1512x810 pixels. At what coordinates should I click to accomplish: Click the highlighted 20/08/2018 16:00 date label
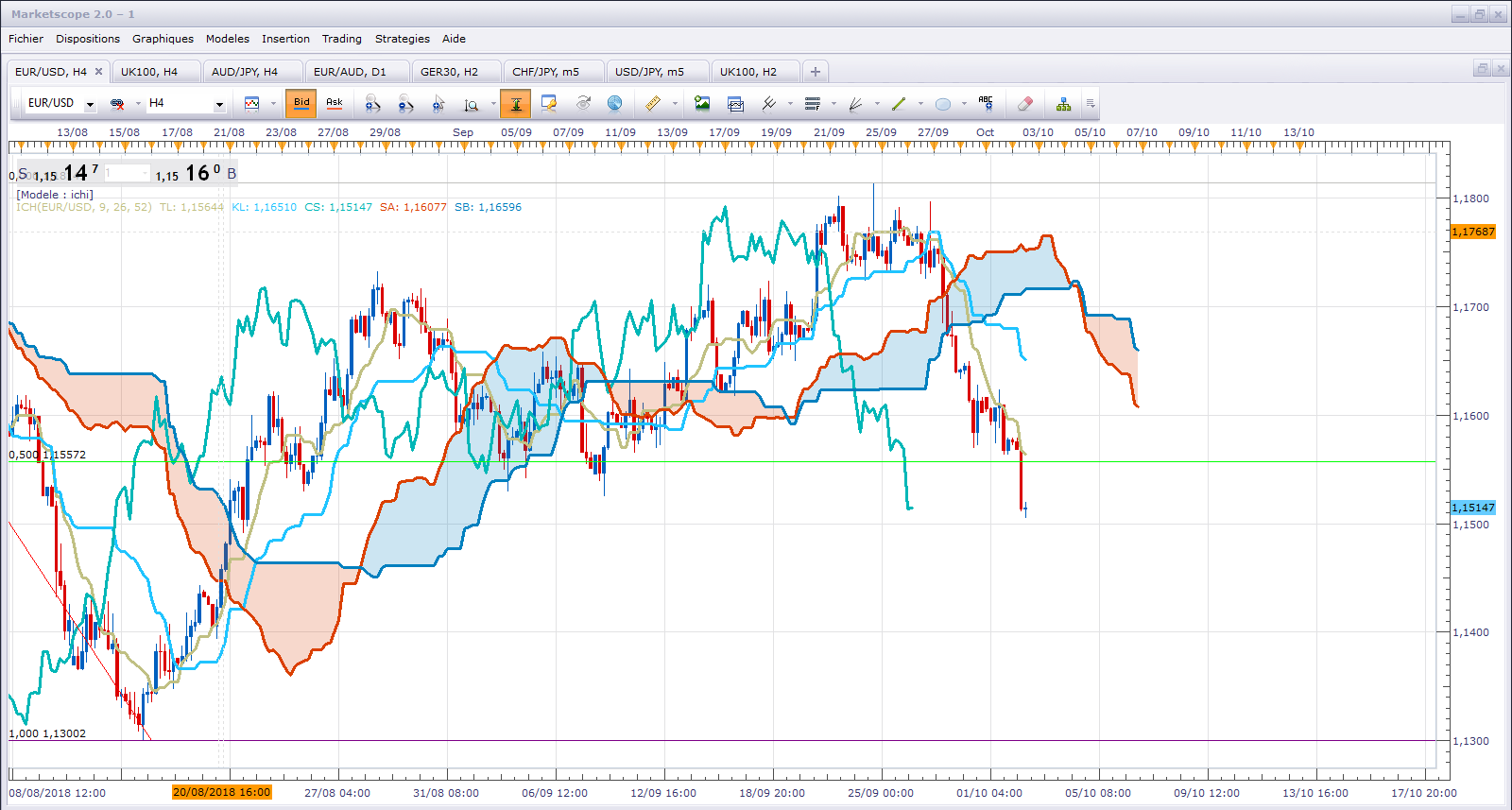[221, 792]
